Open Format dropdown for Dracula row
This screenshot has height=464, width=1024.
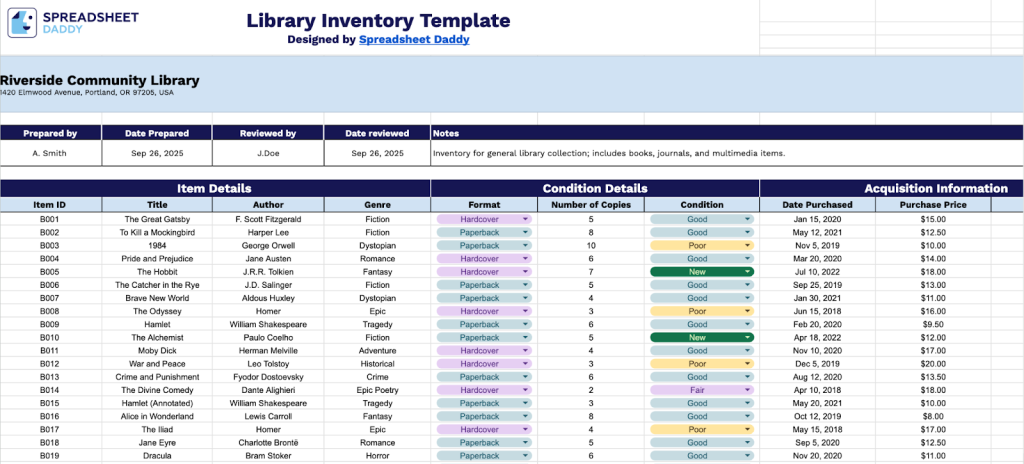click(x=525, y=455)
